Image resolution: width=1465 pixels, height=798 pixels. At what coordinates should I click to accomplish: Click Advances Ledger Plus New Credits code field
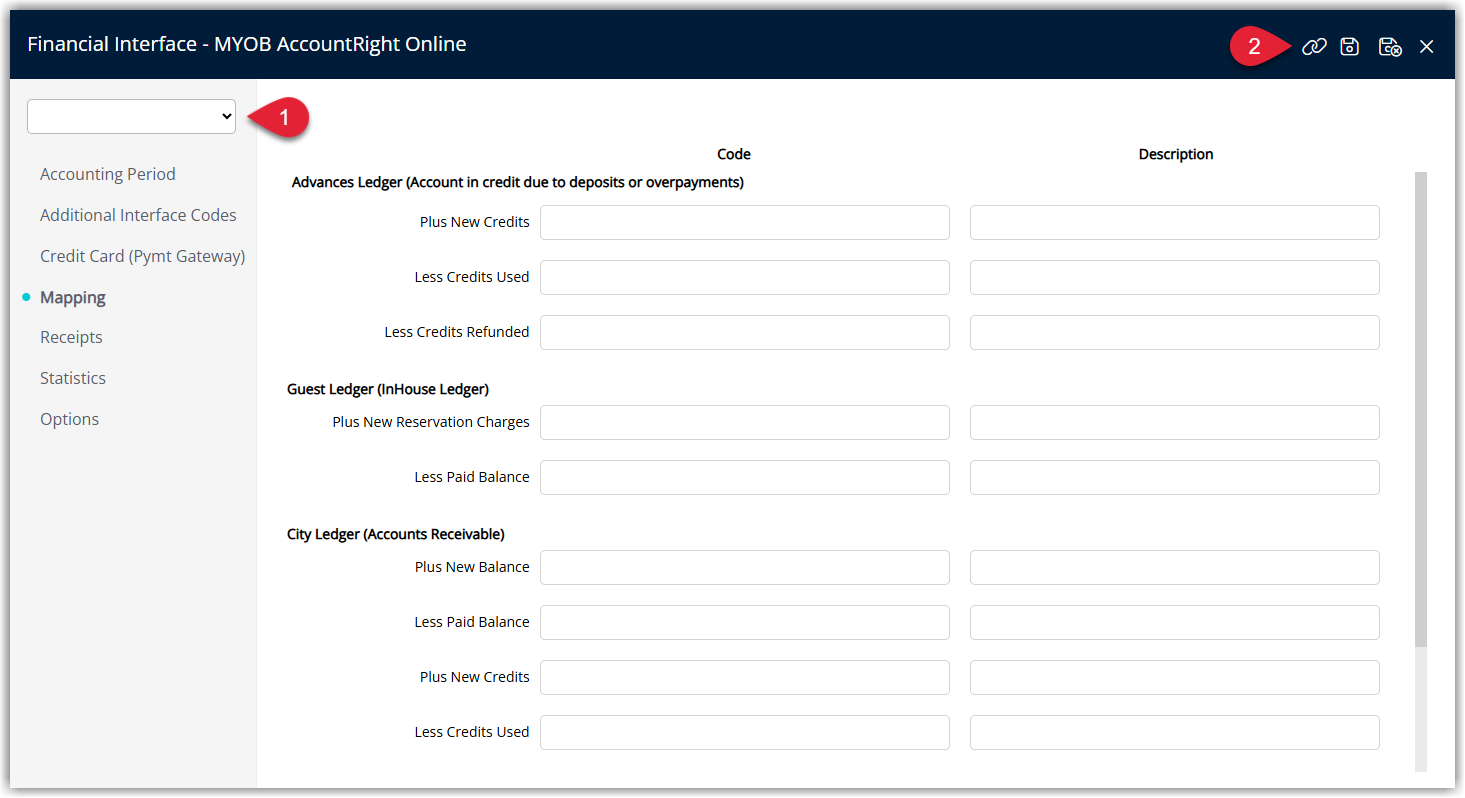pos(745,222)
